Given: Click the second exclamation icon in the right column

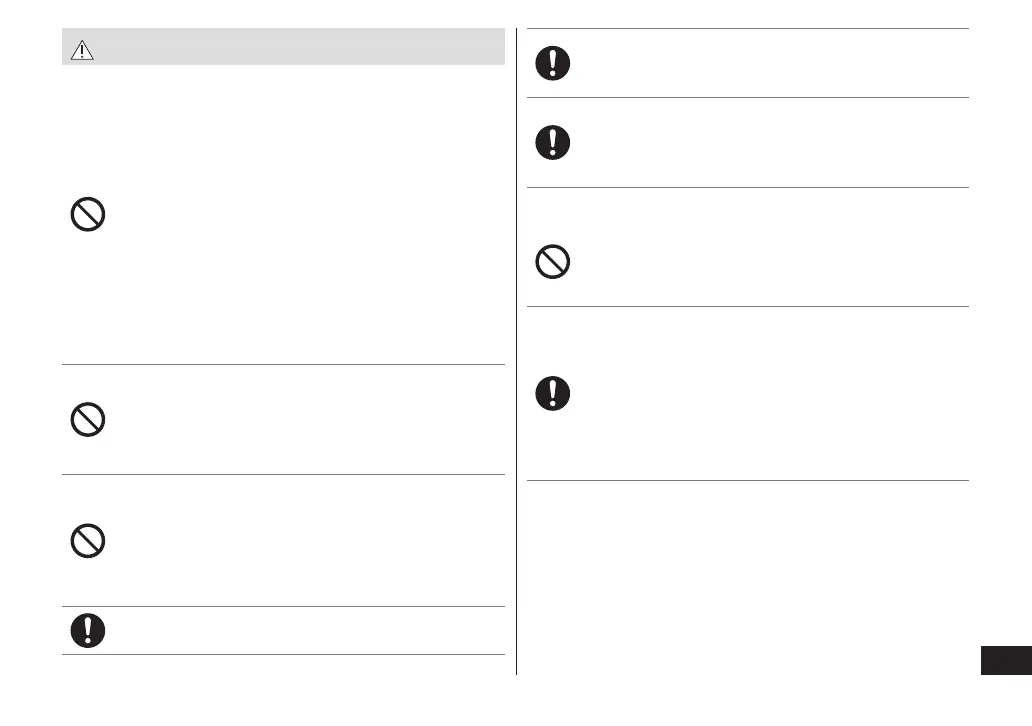Looking at the screenshot, I should (552, 142).
